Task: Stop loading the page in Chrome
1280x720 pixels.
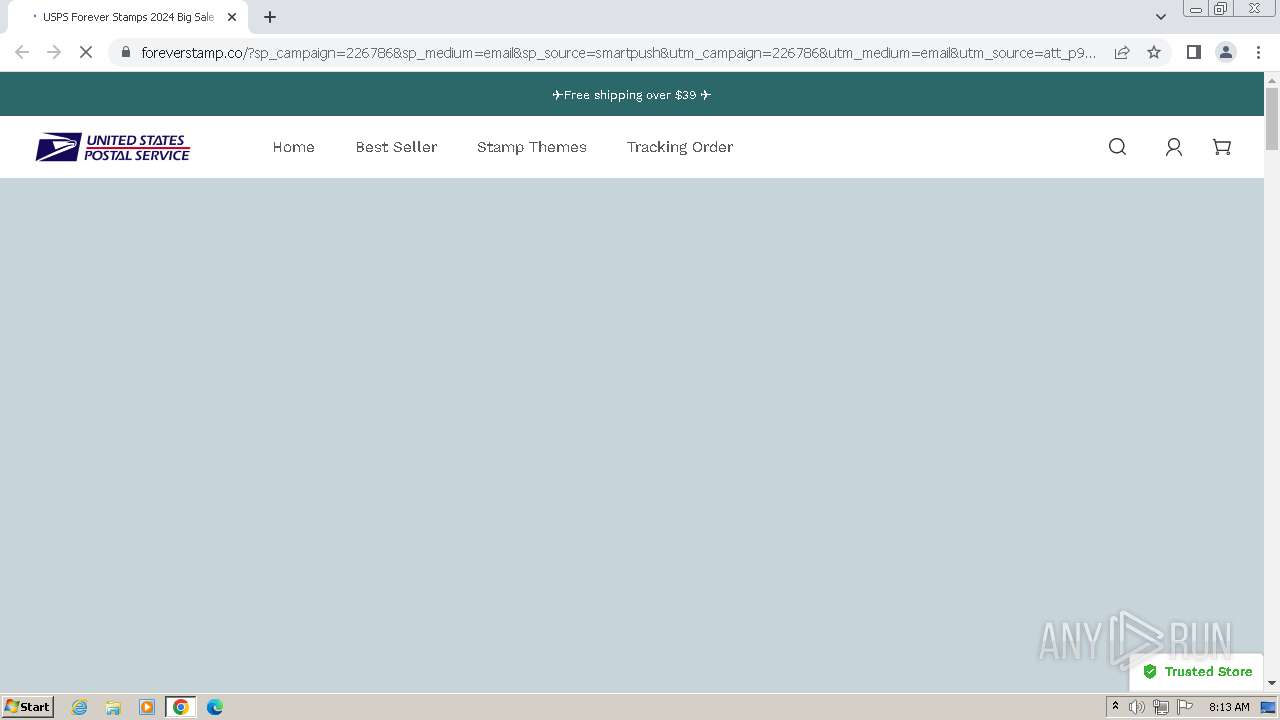Action: coord(86,52)
